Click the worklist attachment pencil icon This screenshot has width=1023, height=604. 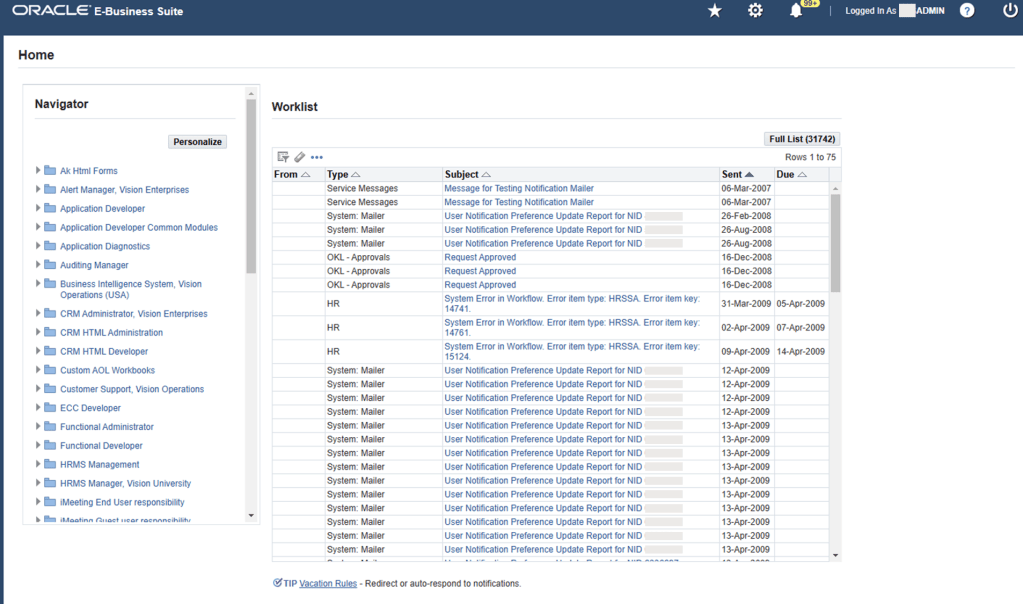tap(300, 157)
